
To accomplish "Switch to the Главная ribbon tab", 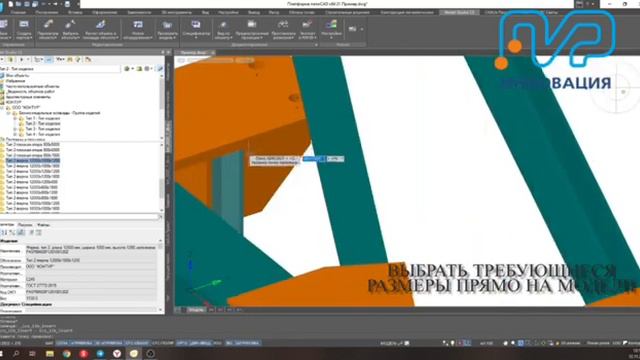I will point(18,12).
